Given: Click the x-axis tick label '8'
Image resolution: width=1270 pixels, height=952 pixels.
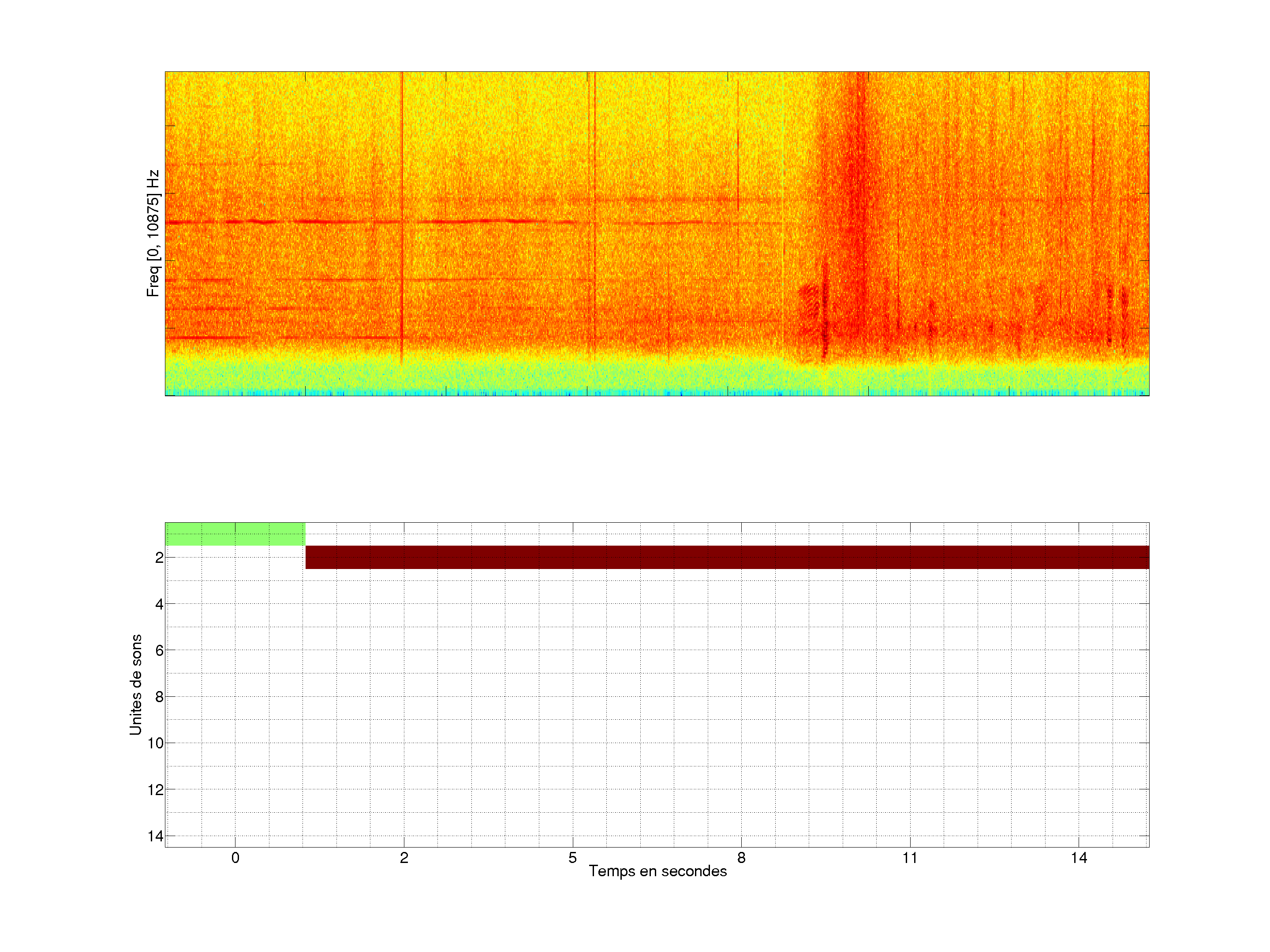Looking at the screenshot, I should 741,858.
